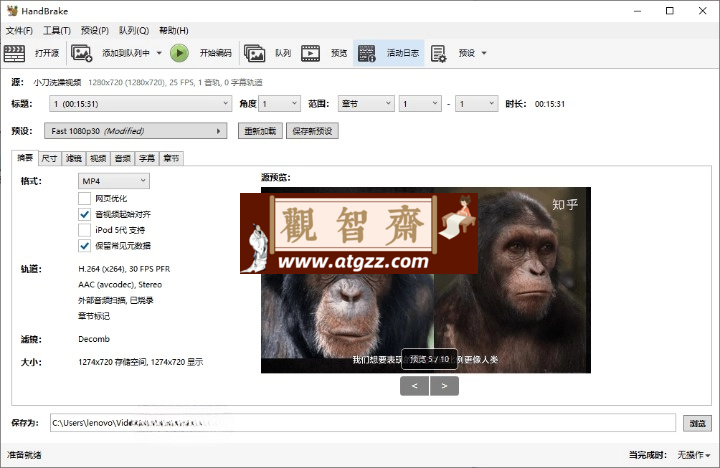The width and height of the screenshot is (720, 468).
Task: Show next preview with > button
Action: pos(444,386)
